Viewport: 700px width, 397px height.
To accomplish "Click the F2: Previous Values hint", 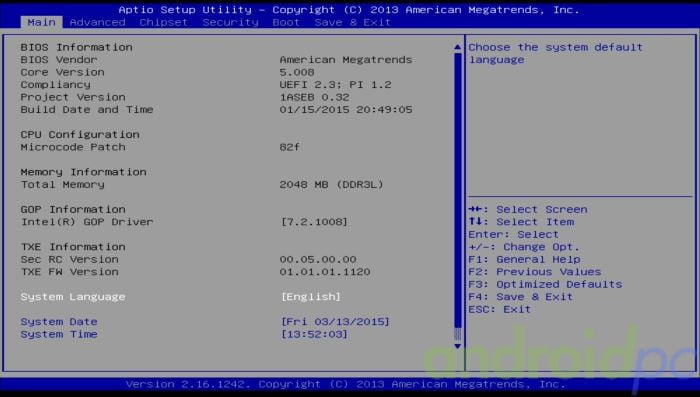I will [x=535, y=272].
